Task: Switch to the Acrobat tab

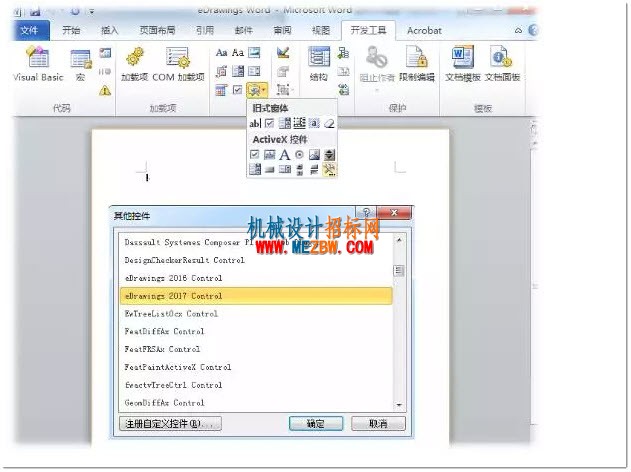Action: tap(424, 31)
